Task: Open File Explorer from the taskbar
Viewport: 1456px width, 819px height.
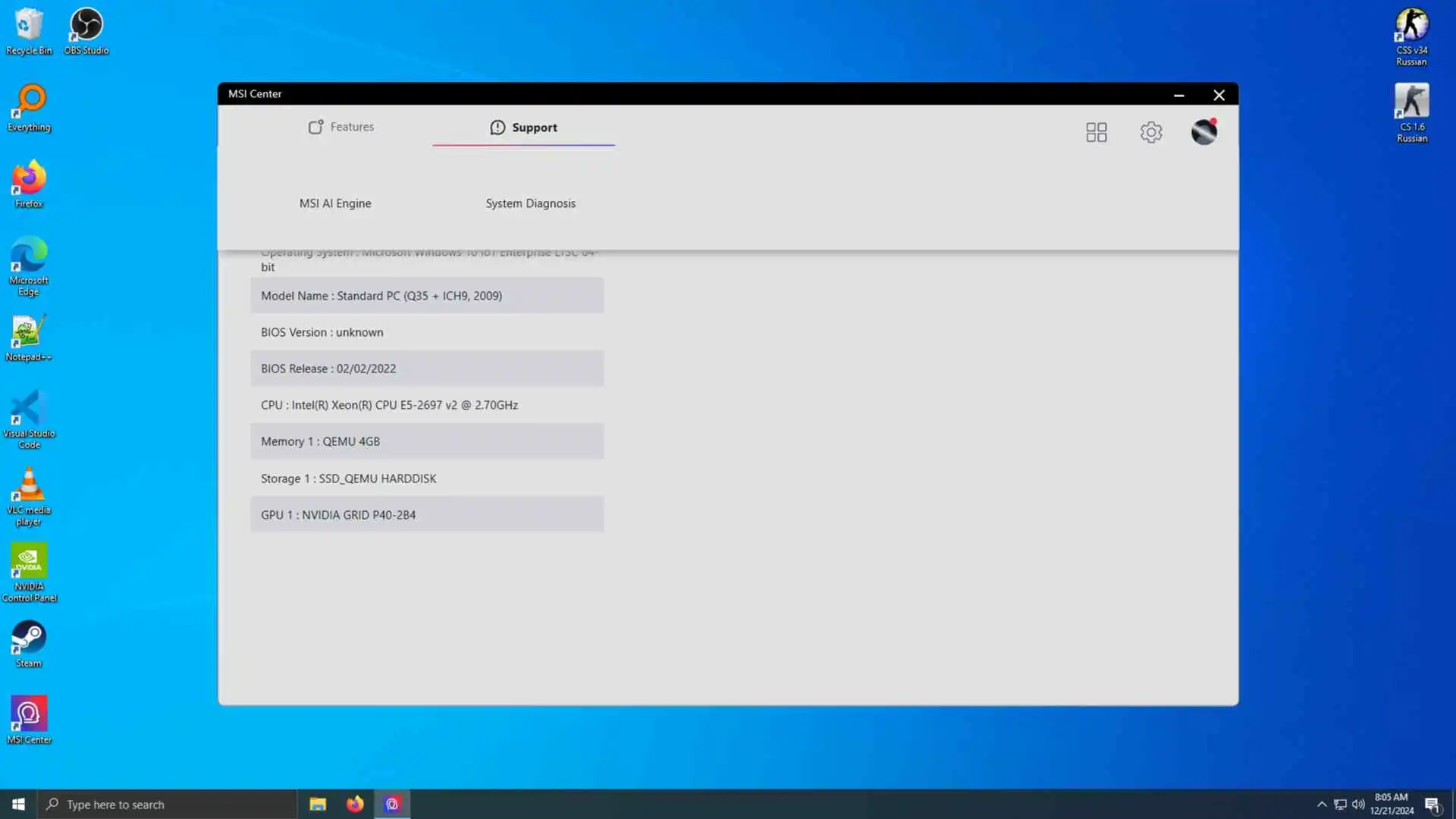Action: (x=318, y=804)
